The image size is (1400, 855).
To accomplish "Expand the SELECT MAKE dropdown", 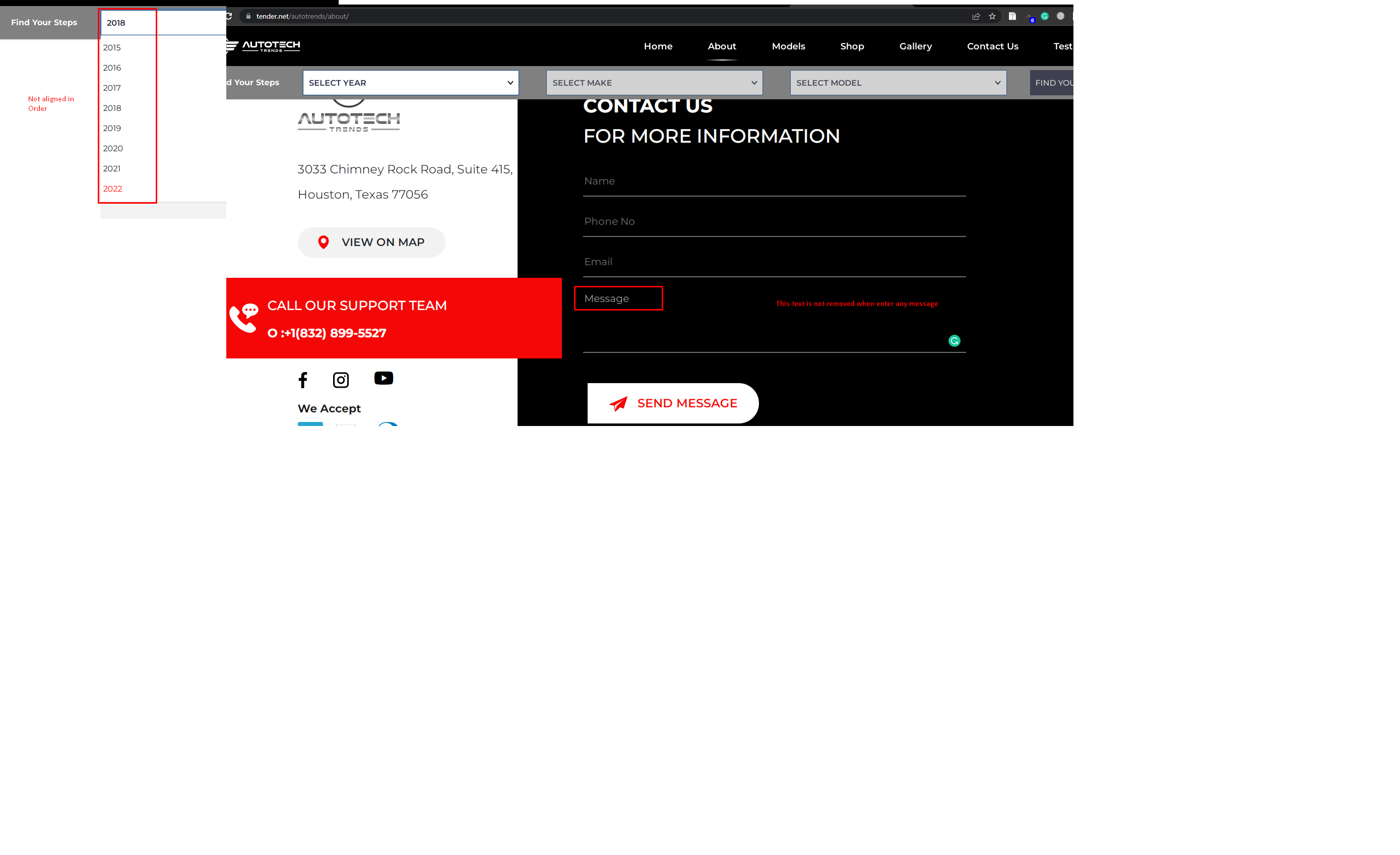I will pos(654,83).
